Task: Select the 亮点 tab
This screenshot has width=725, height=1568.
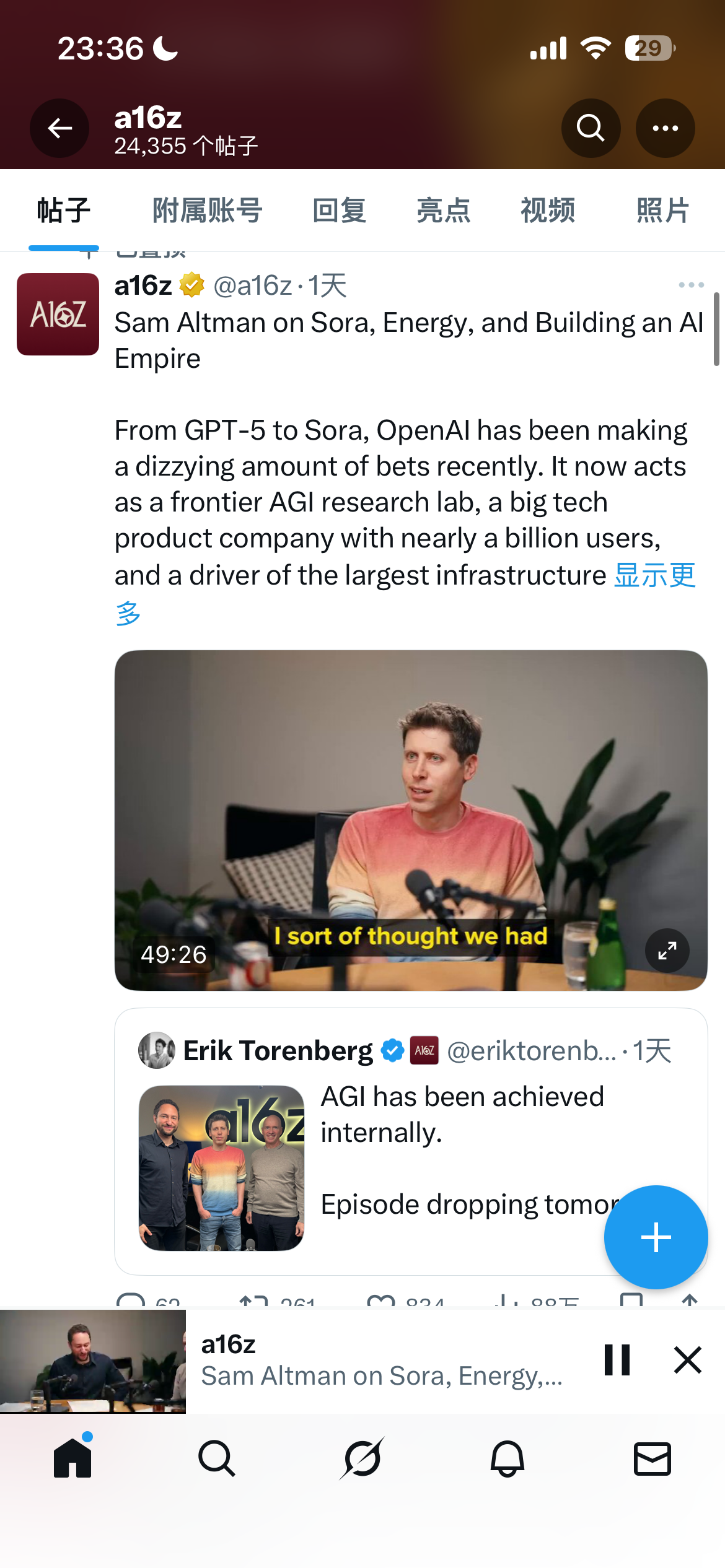Action: pos(444,211)
